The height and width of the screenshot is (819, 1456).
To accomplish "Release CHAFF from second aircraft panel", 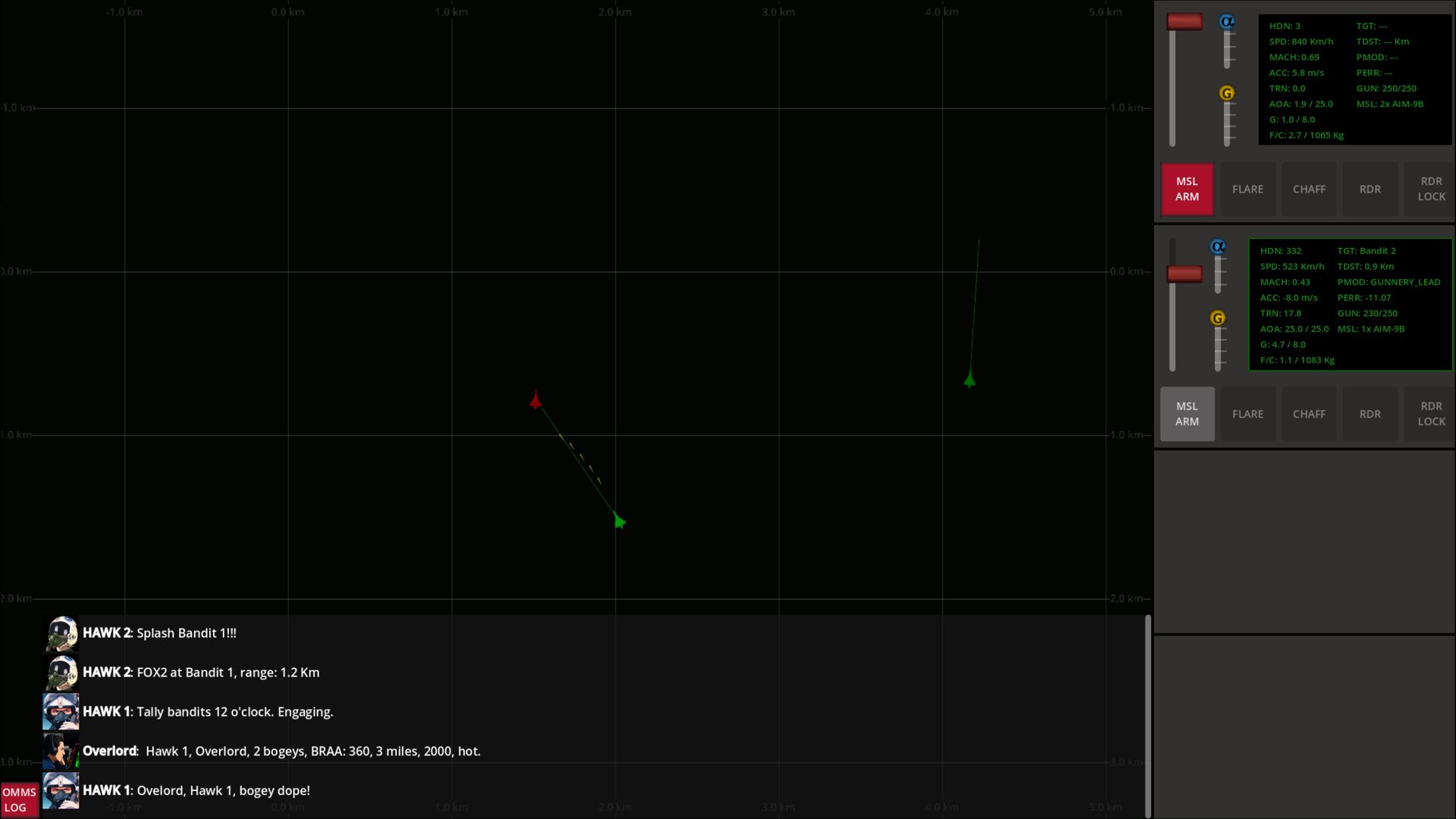I will [x=1309, y=414].
